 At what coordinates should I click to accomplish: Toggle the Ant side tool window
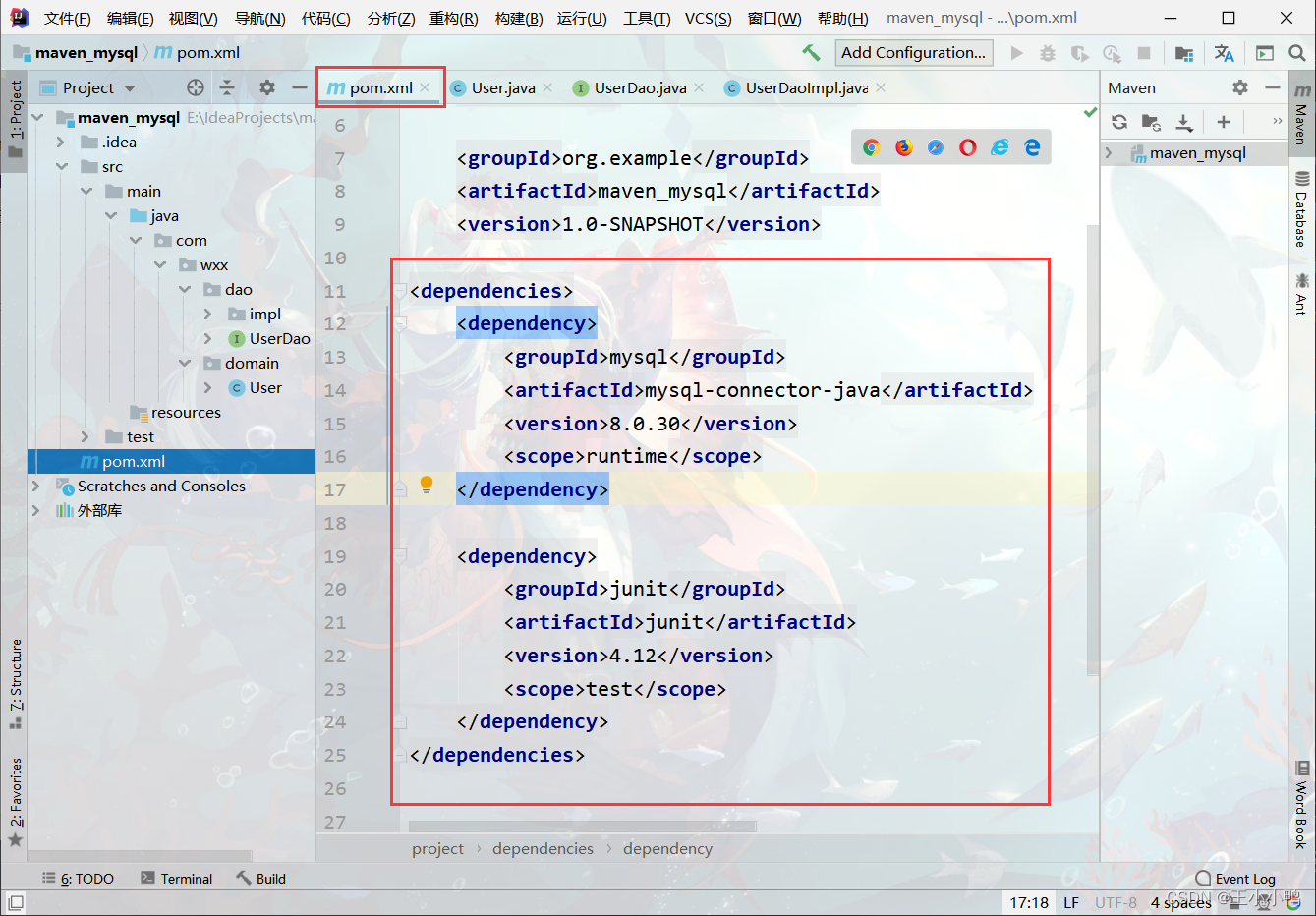[x=1301, y=294]
